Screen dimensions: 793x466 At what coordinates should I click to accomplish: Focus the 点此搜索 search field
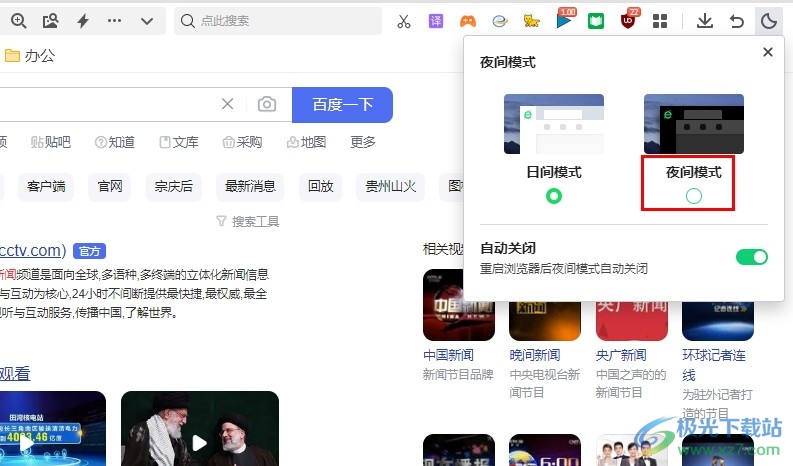[x=278, y=21]
